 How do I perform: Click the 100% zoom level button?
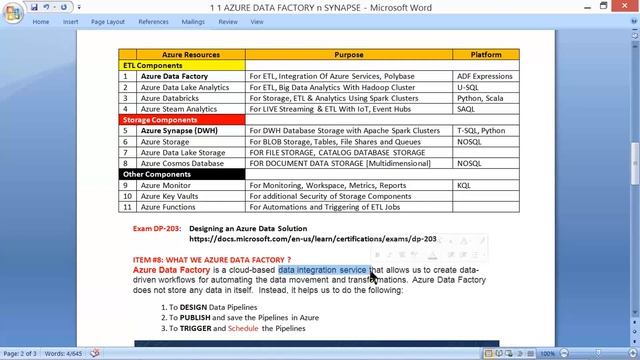tap(547, 353)
